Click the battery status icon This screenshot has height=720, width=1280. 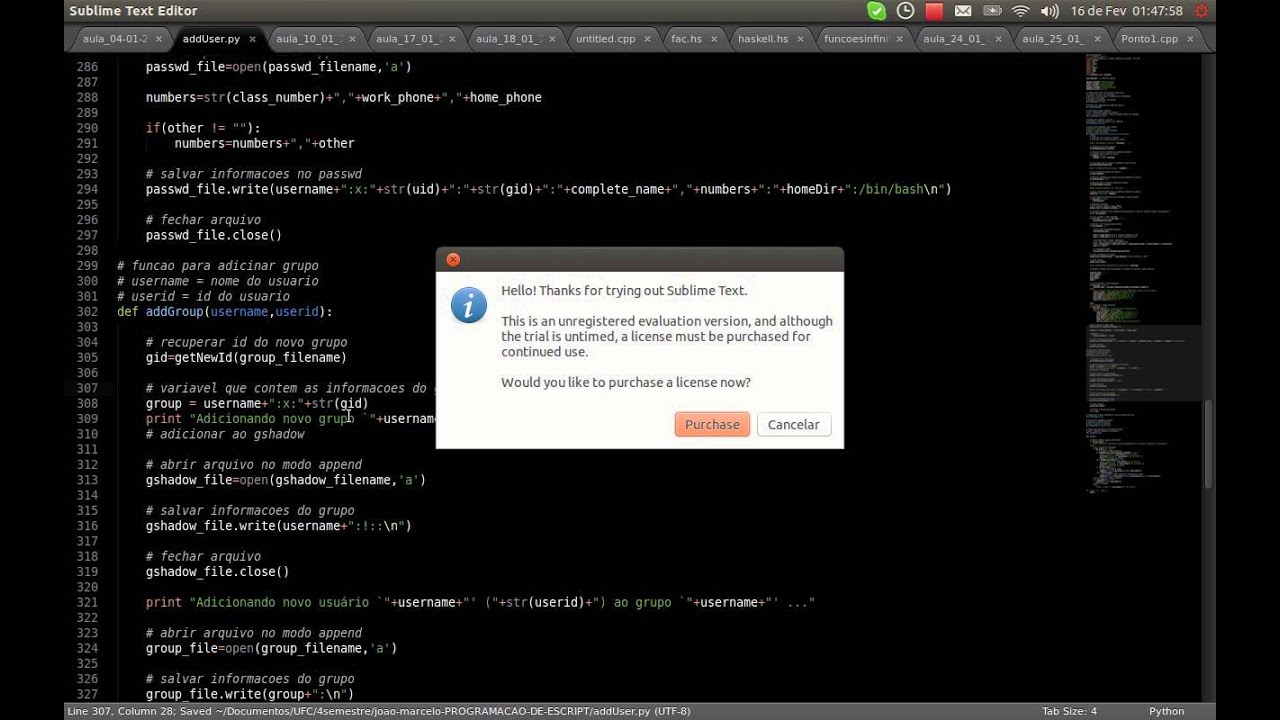coord(991,11)
